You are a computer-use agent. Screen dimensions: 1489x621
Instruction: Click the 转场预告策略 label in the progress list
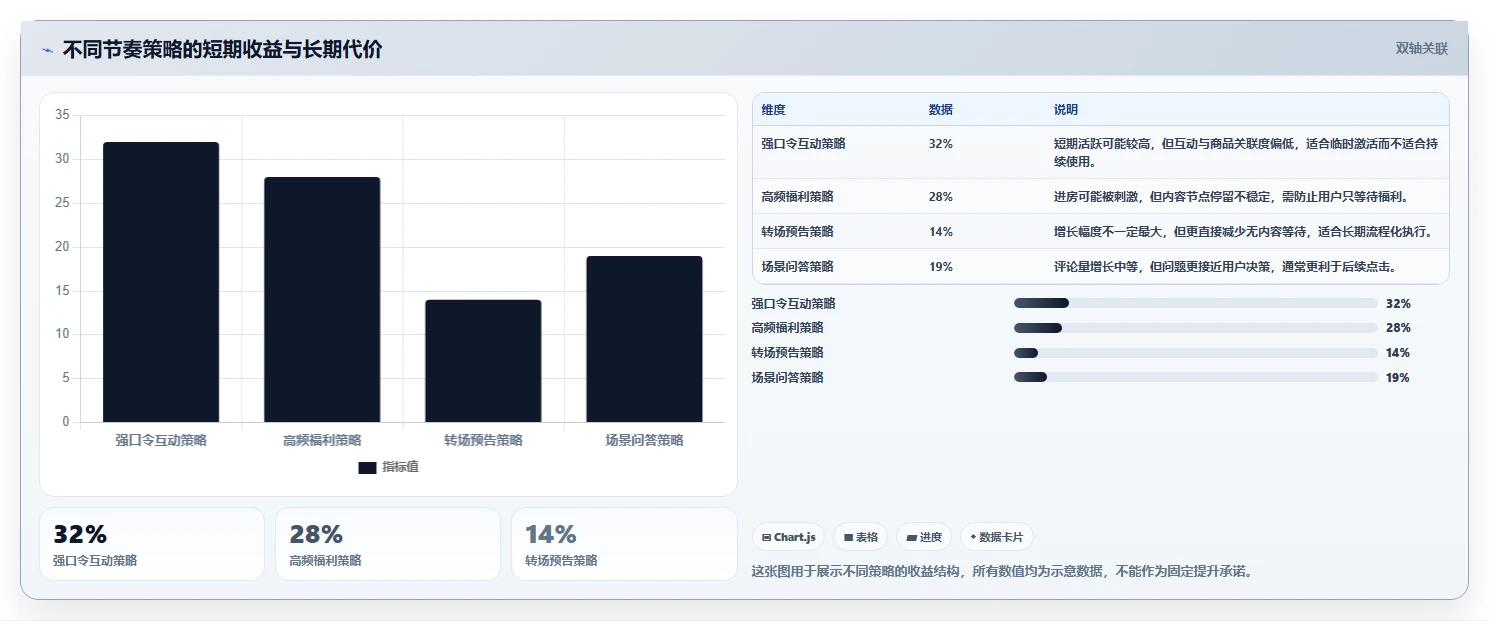(787, 353)
